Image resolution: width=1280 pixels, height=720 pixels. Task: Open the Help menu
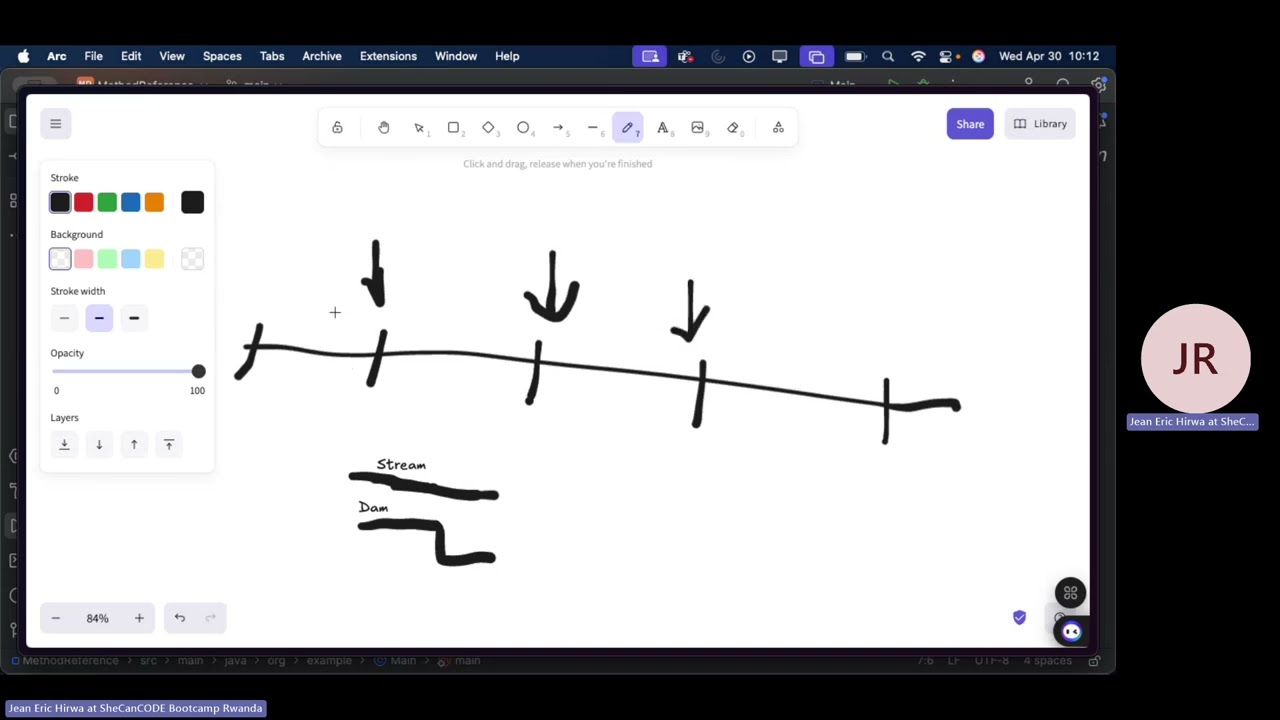click(x=507, y=56)
